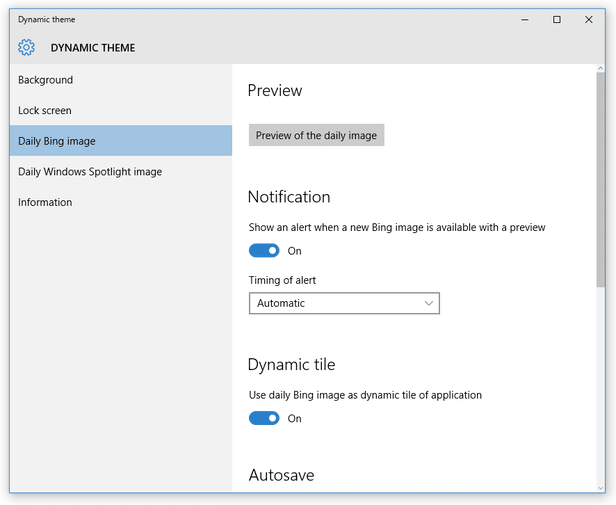Click the 'Timing of alert' label
Screen dimensions: 616x505
tap(282, 280)
